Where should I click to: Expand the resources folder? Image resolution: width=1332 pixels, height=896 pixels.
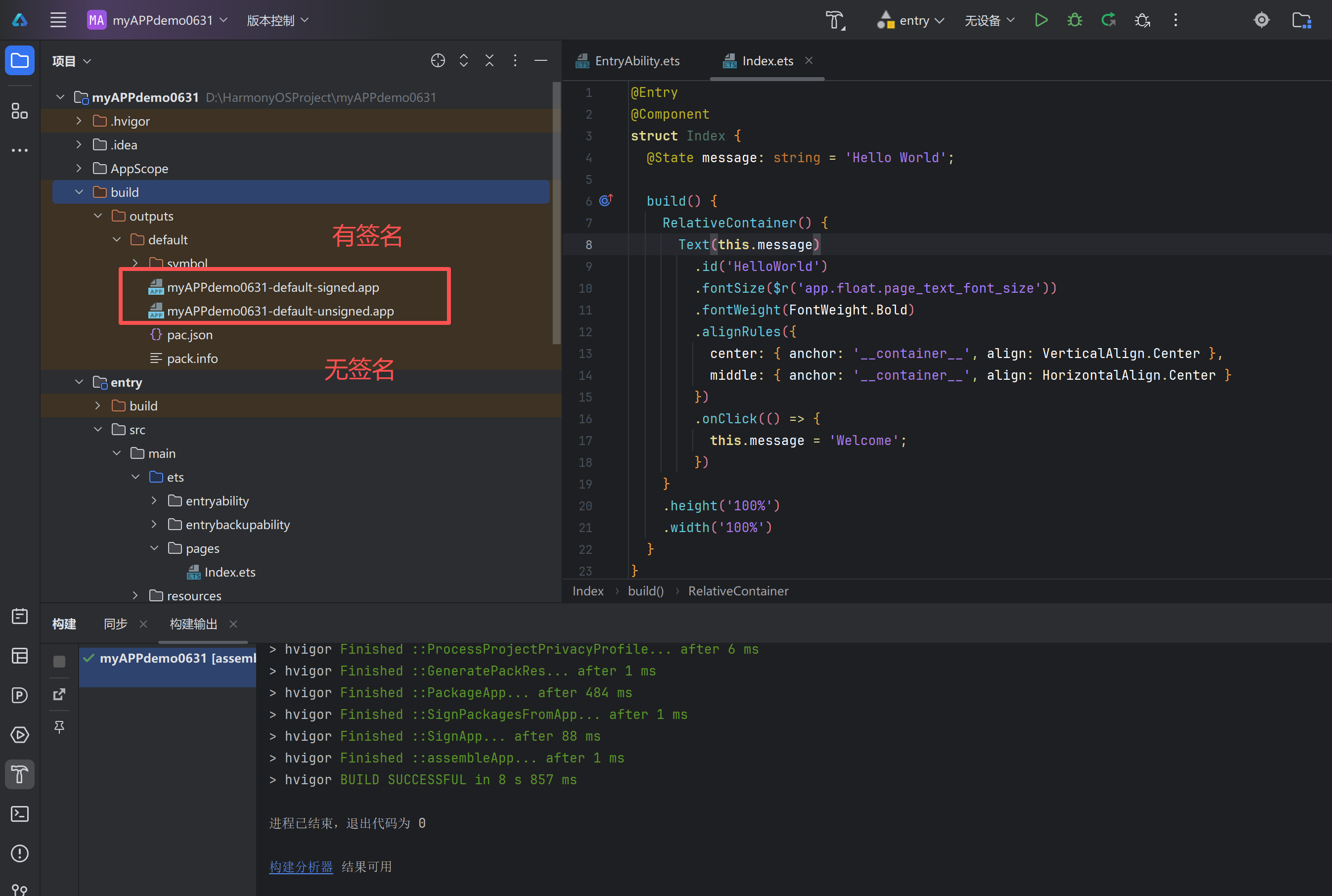135,595
